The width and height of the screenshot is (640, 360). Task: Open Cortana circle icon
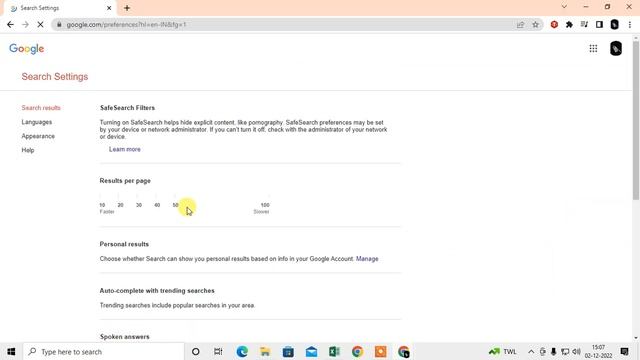tap(196, 351)
